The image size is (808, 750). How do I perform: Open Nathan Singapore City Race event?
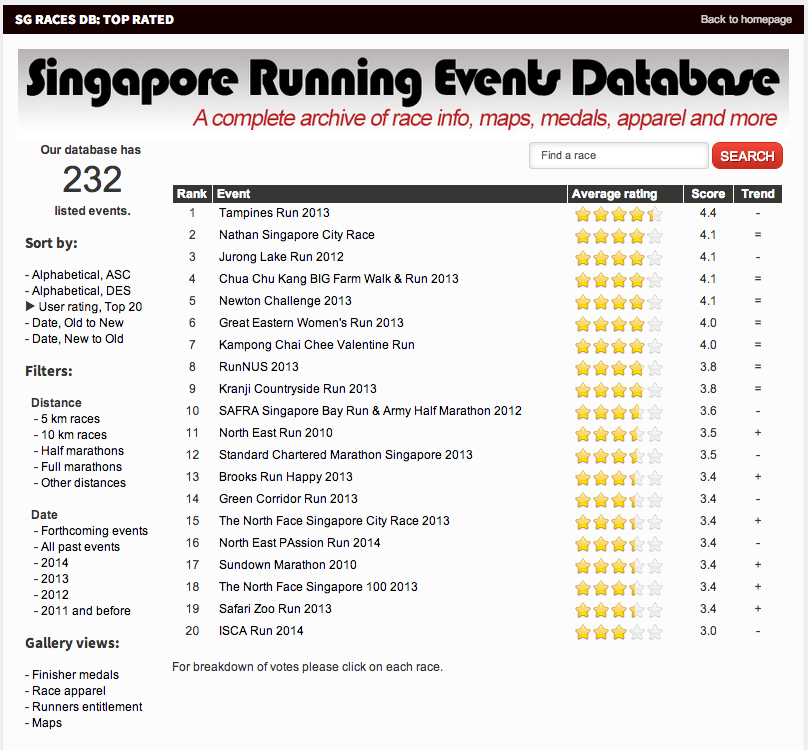pos(297,235)
